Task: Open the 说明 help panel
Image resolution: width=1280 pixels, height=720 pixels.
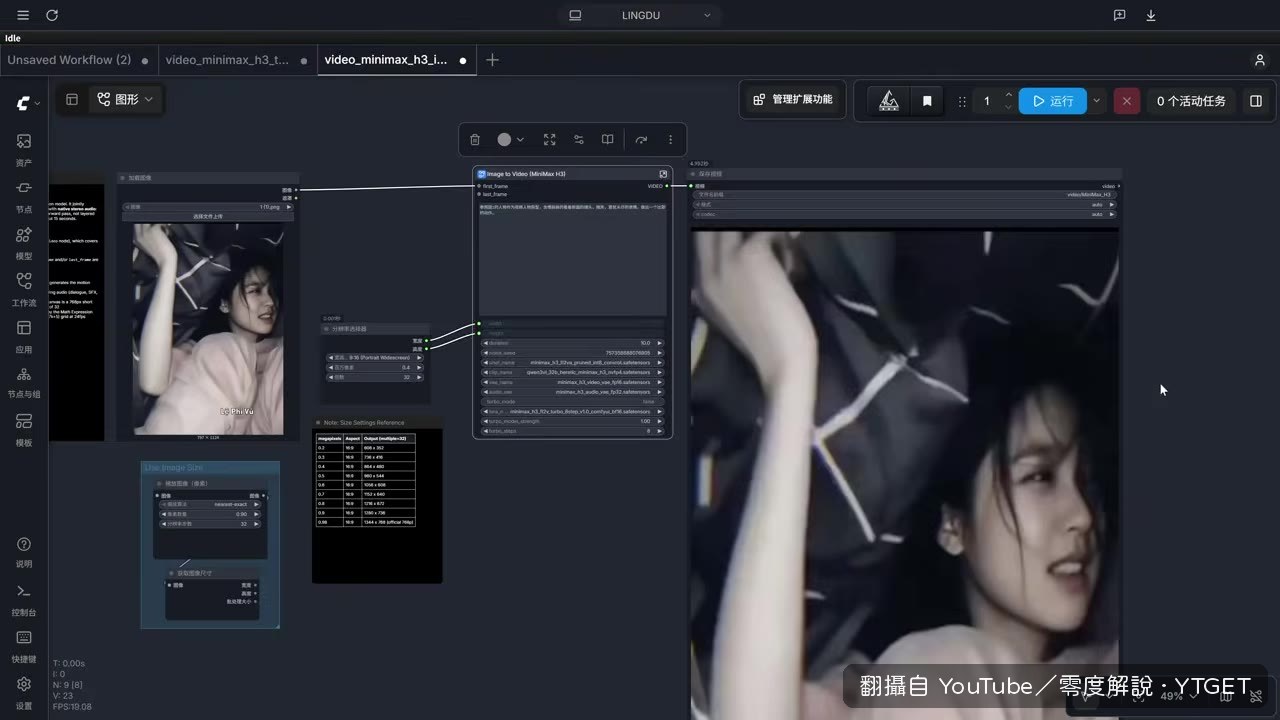Action: (24, 552)
